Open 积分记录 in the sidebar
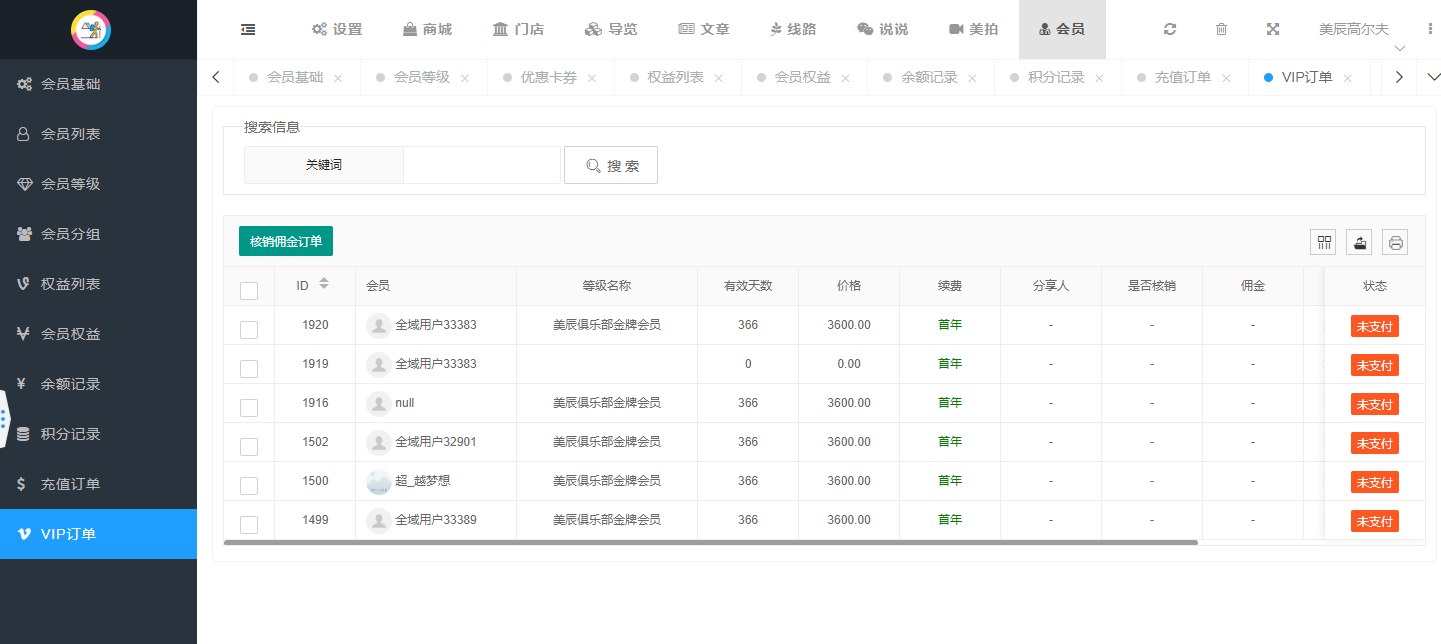1441x644 pixels. (98, 434)
